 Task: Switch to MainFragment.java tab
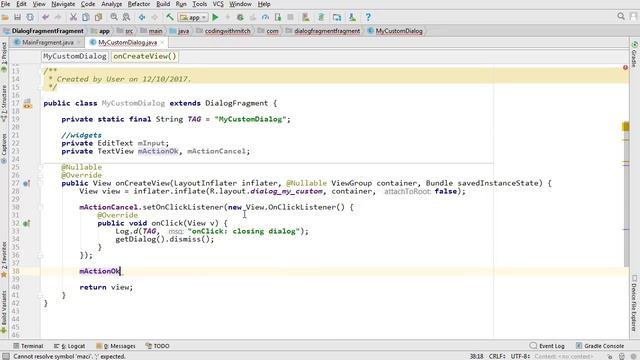click(x=48, y=42)
